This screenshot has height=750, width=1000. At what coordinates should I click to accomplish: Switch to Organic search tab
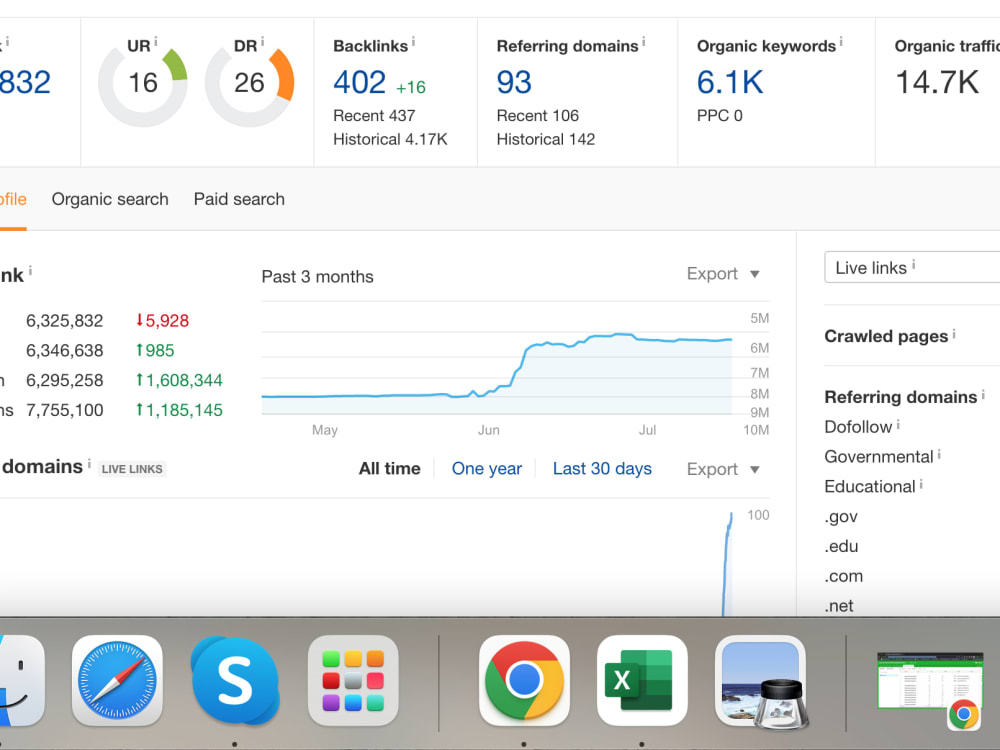coord(110,199)
